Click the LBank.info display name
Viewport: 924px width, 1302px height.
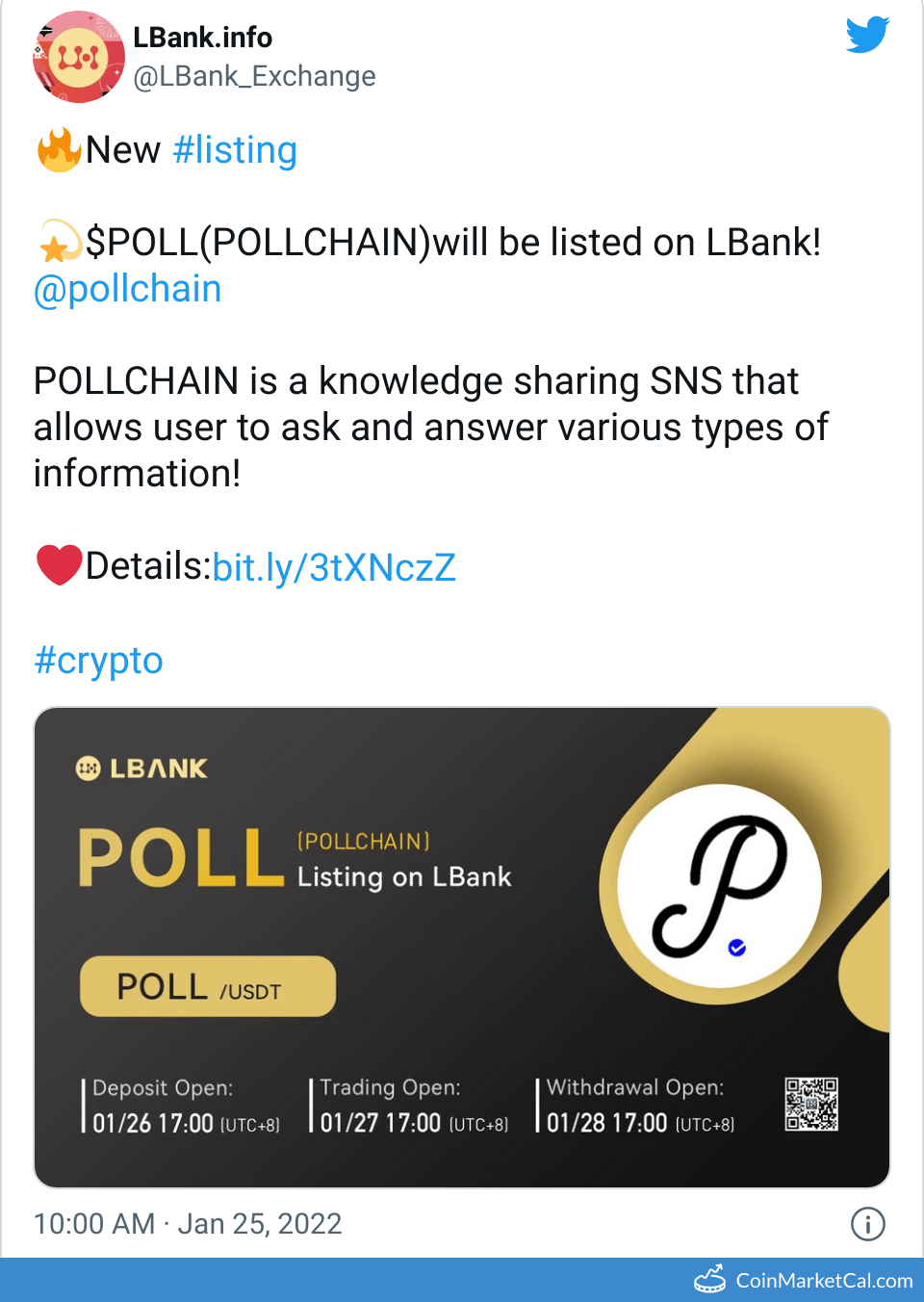[202, 38]
